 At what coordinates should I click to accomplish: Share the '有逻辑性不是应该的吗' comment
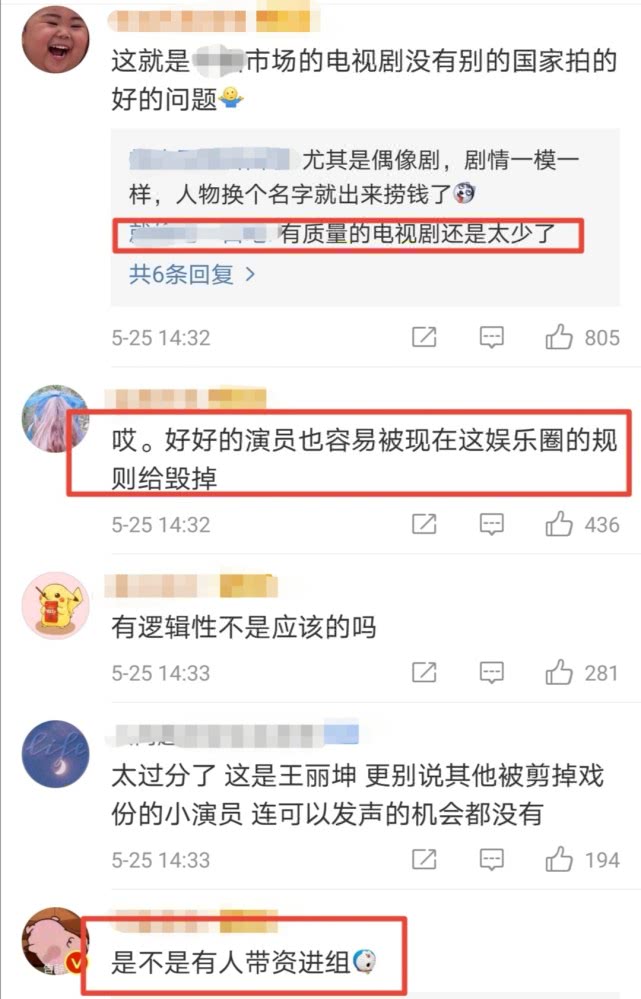pyautogui.click(x=424, y=673)
